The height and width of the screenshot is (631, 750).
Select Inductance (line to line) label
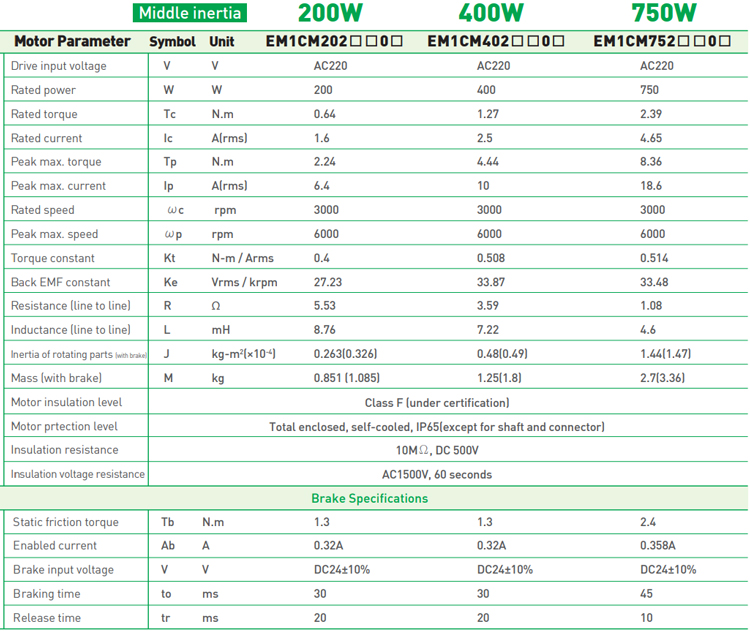coord(71,330)
